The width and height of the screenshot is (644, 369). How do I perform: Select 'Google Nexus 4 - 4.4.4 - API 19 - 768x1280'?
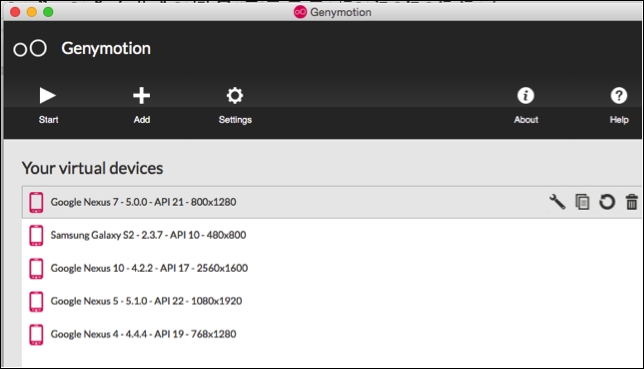pyautogui.click(x=143, y=334)
